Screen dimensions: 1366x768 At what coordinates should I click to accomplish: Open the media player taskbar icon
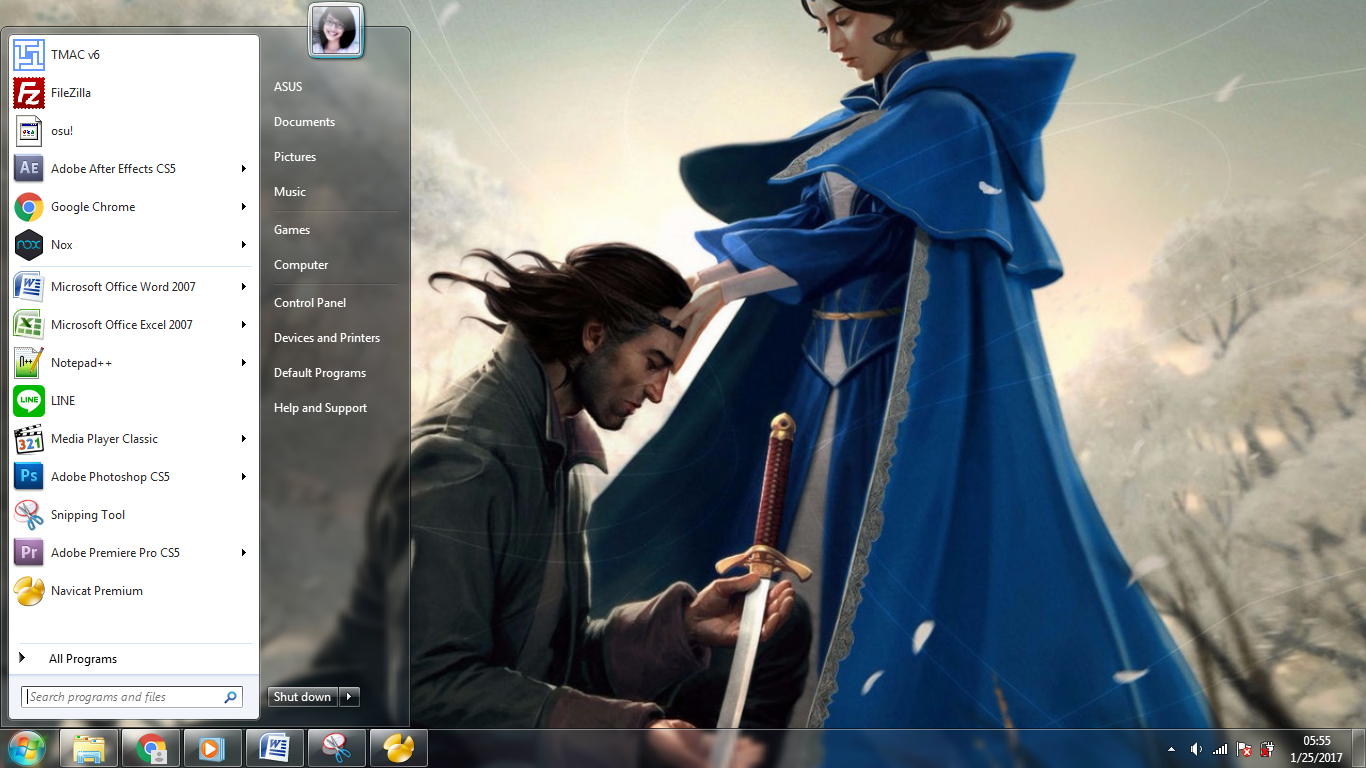tap(213, 748)
